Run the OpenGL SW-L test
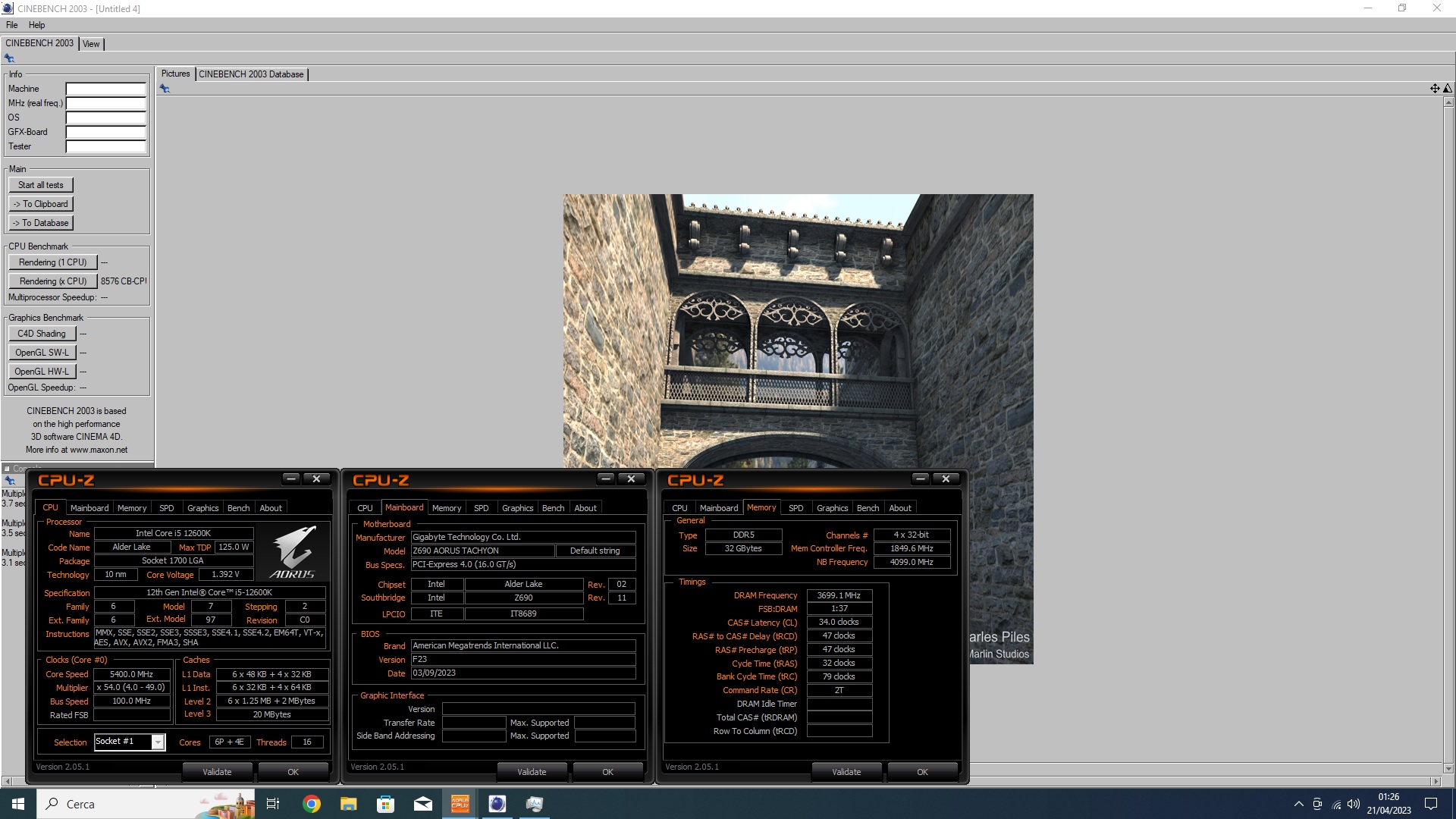1456x819 pixels. click(42, 353)
